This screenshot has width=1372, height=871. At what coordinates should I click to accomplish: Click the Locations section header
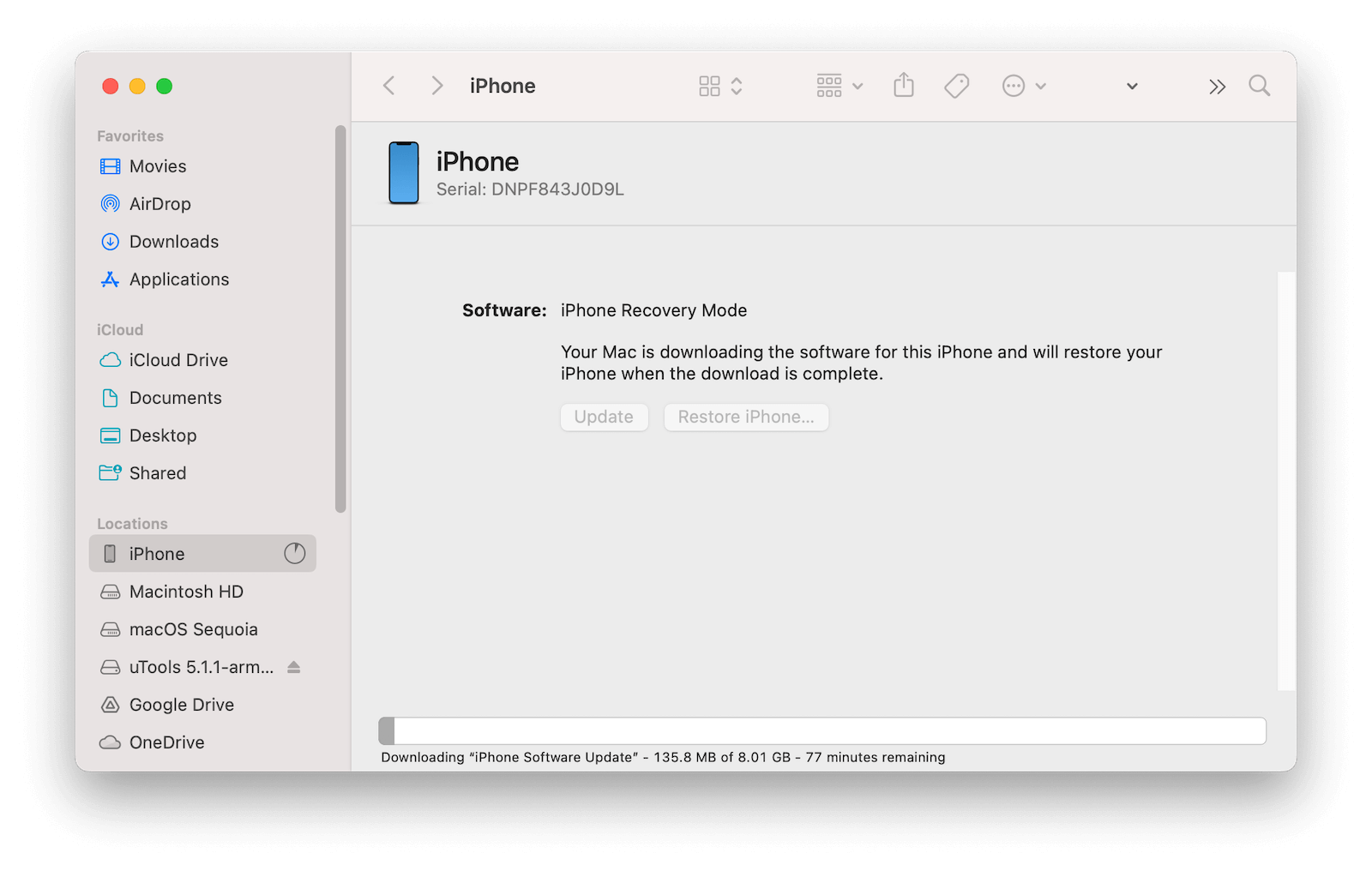132,524
